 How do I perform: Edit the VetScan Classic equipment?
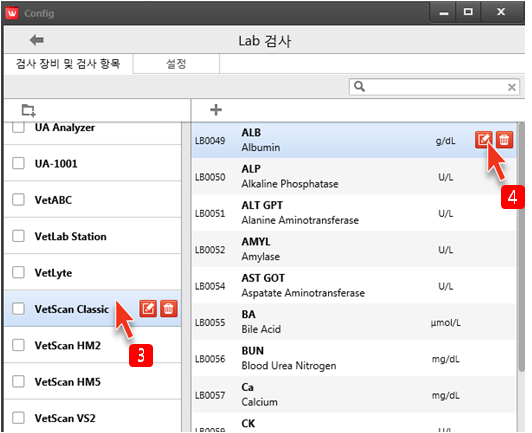(x=148, y=308)
